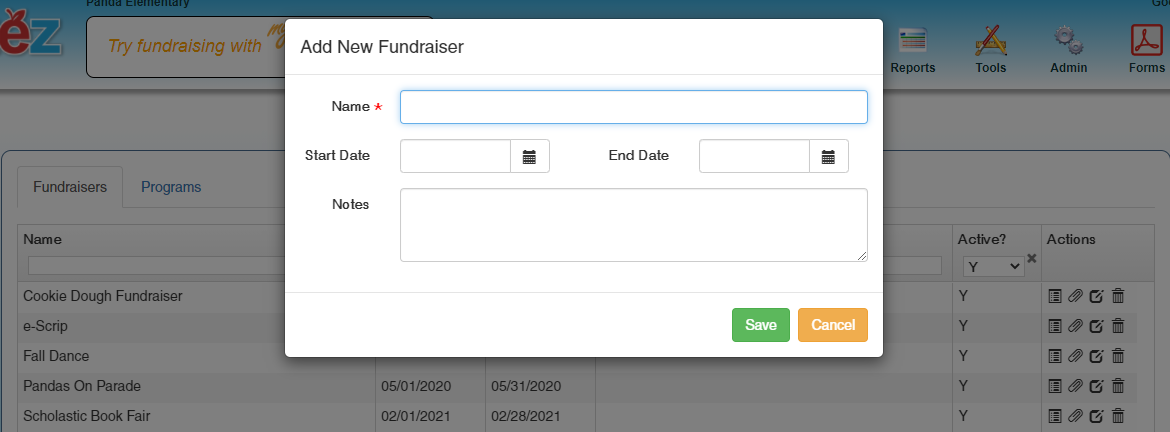Delete the Scholastic Book Fair row
The image size is (1170, 432).
(1118, 416)
